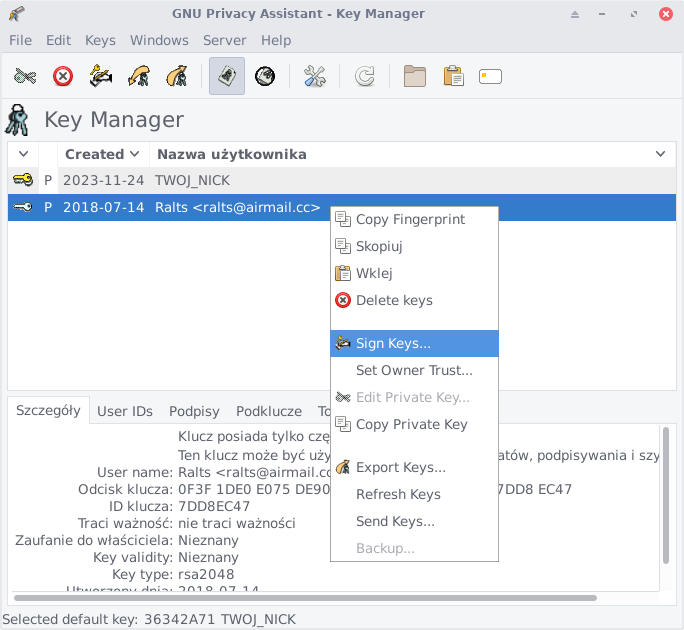Click the Sign key toolbar icon
Screen dimensions: 684x630
(x=100, y=76)
